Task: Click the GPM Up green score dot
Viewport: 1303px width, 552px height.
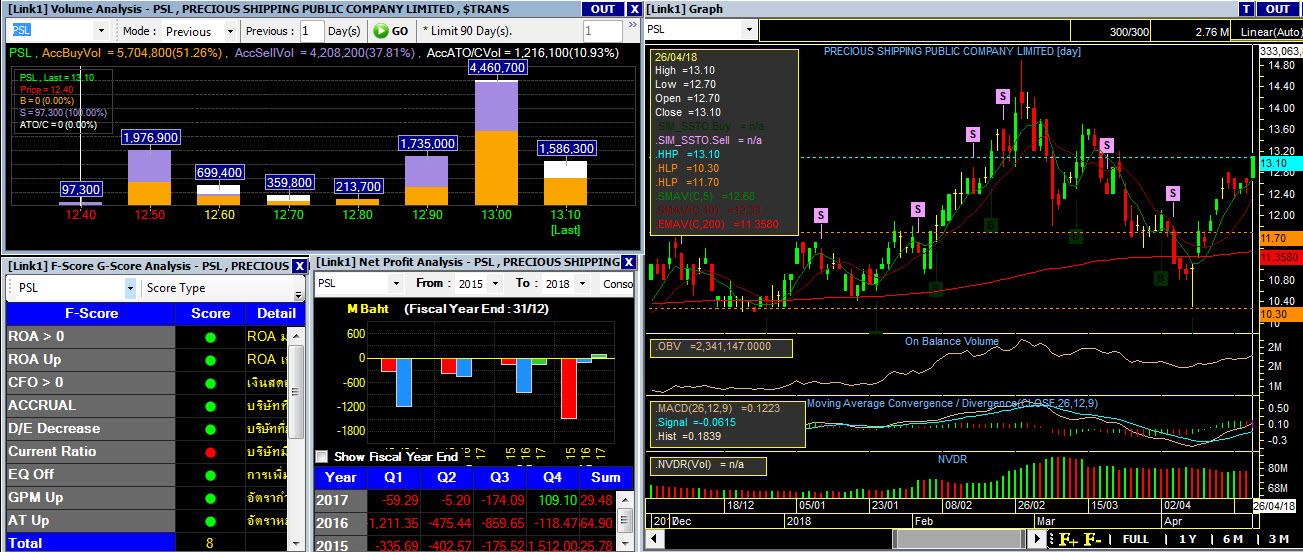Action: tap(211, 498)
